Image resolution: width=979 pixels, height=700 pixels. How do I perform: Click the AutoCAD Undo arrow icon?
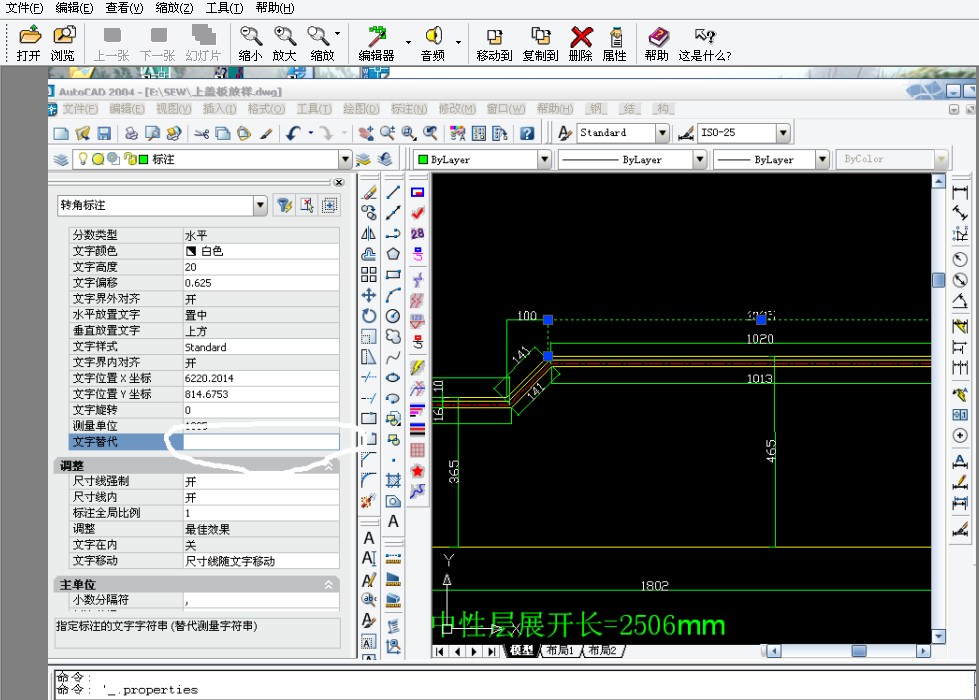click(293, 133)
